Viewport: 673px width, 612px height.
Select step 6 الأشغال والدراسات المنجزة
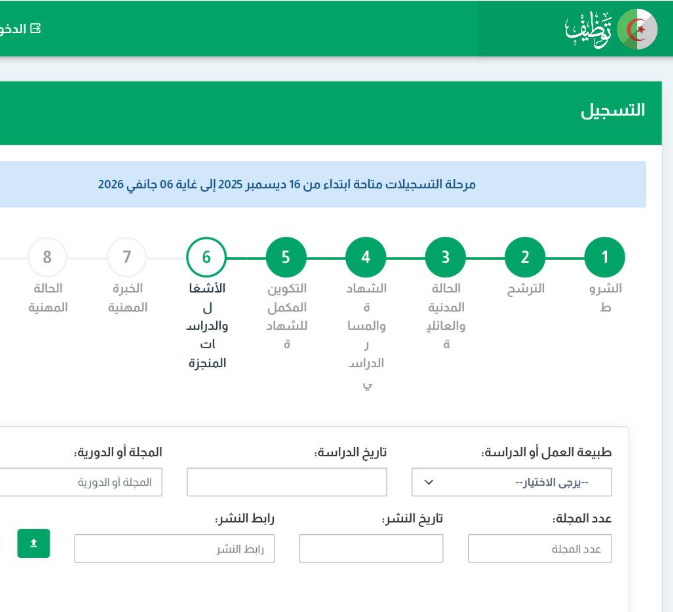coord(206,257)
